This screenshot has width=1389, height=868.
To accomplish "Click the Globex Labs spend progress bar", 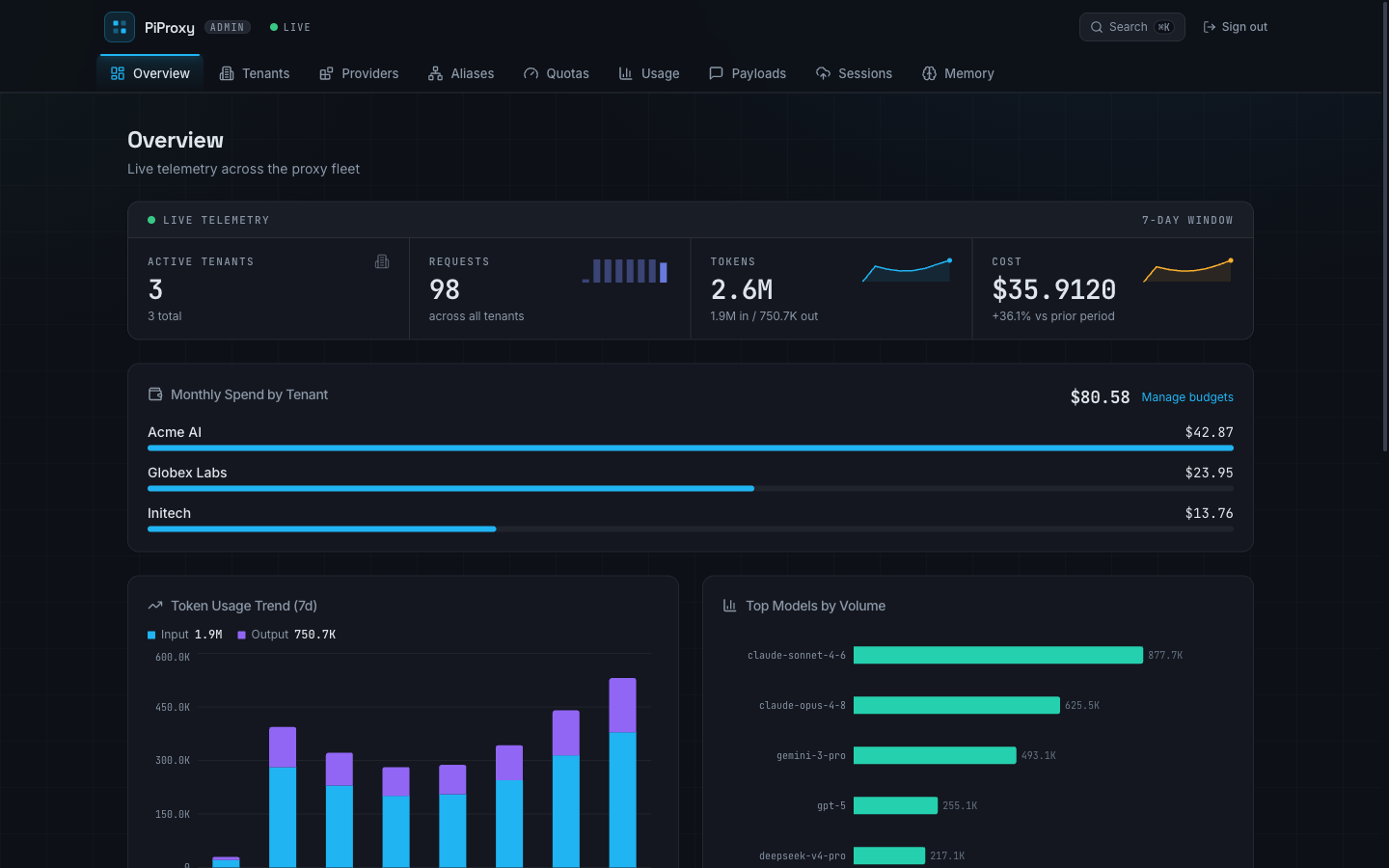I will click(x=691, y=489).
